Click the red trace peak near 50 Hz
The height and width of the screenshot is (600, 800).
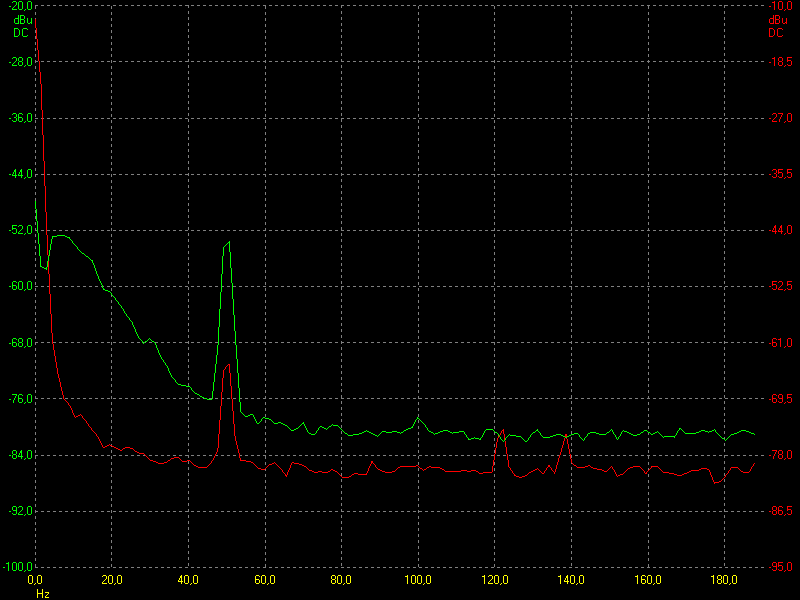click(227, 366)
